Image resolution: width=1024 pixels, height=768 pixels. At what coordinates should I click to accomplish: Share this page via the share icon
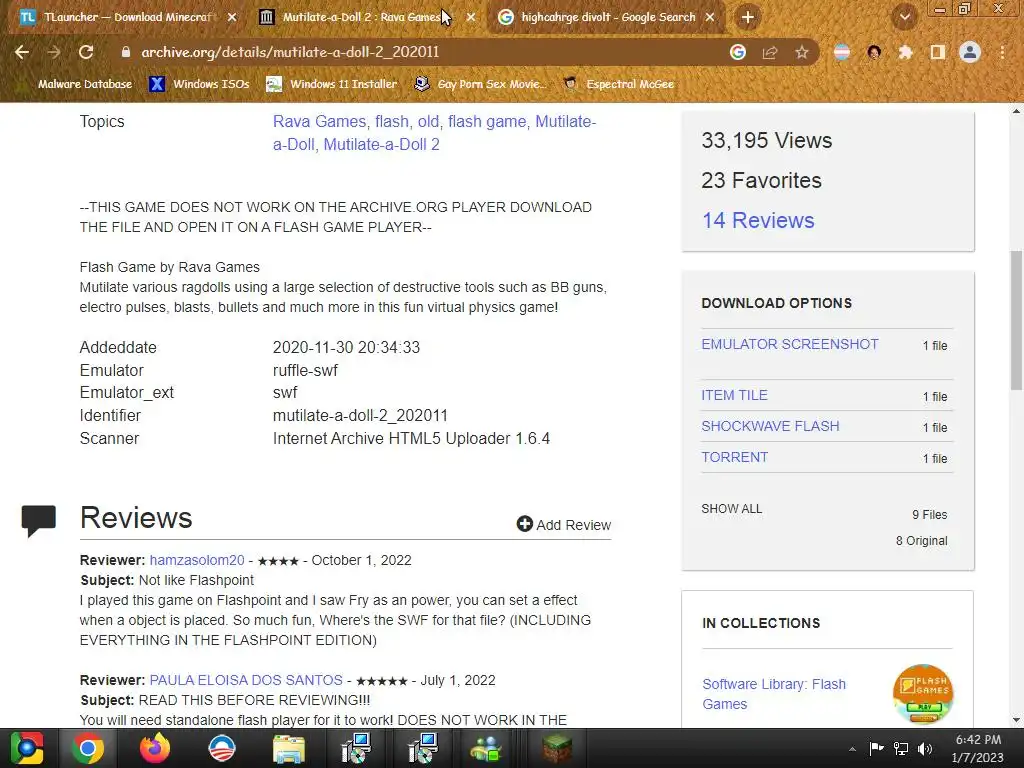coord(770,52)
